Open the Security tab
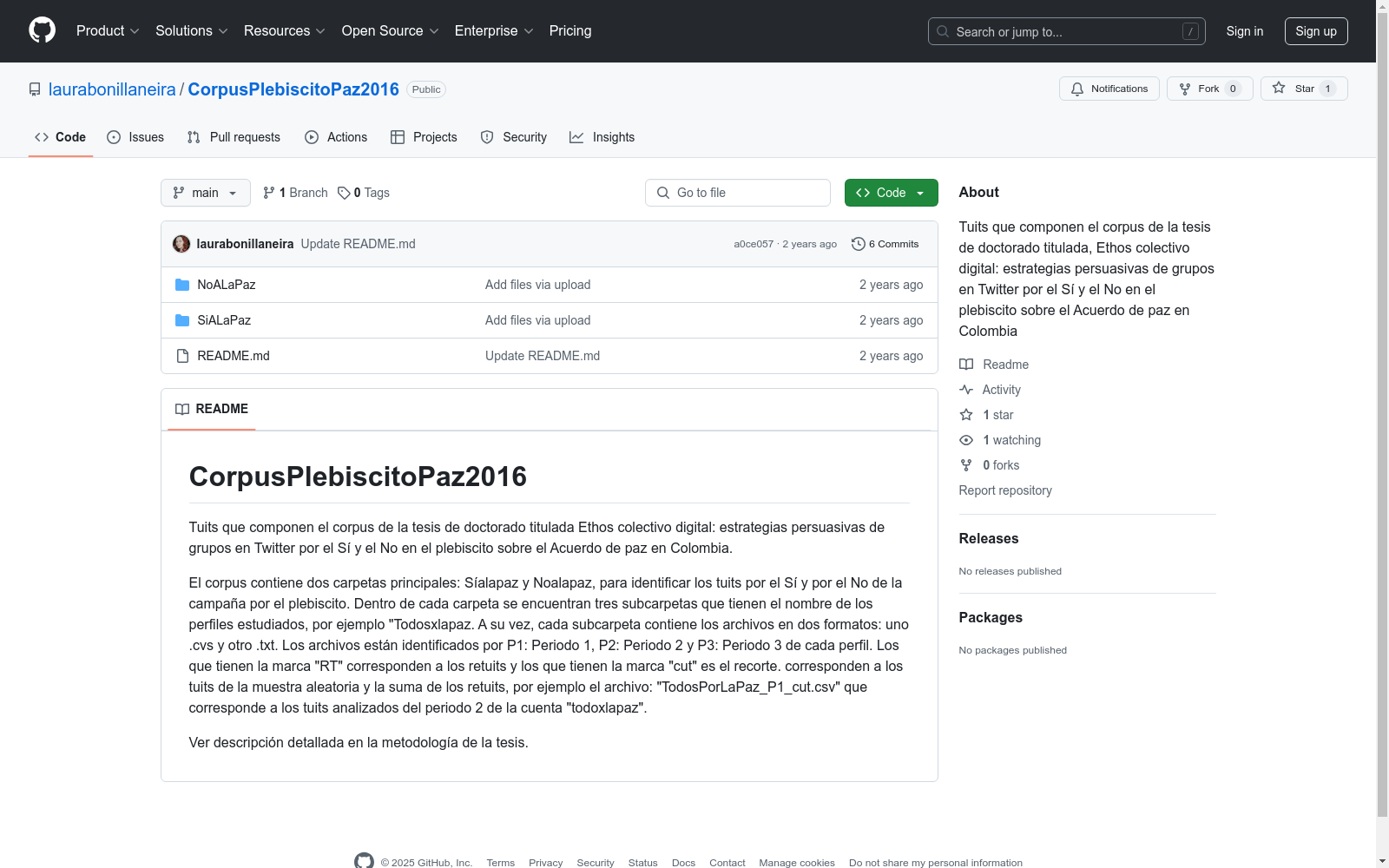The width and height of the screenshot is (1389, 868). click(x=514, y=137)
